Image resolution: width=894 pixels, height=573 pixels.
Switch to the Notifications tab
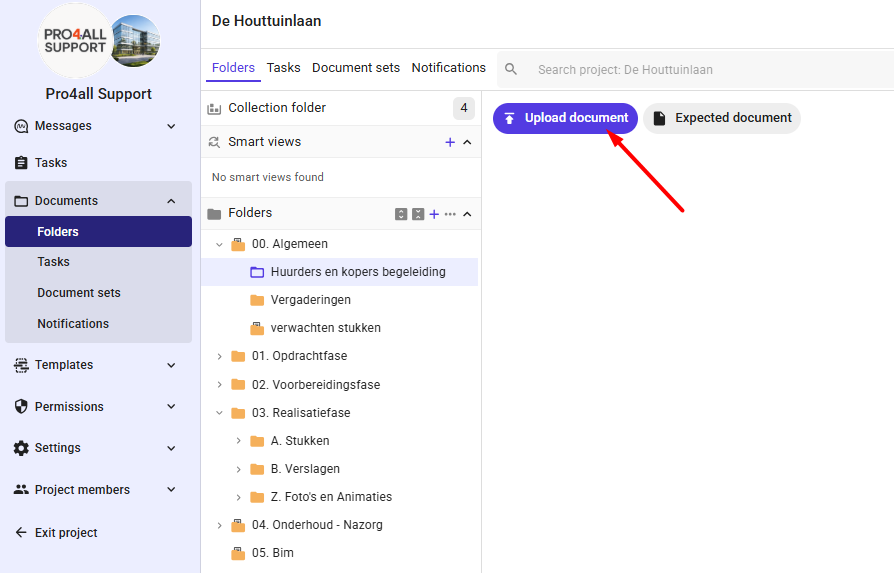pos(449,68)
